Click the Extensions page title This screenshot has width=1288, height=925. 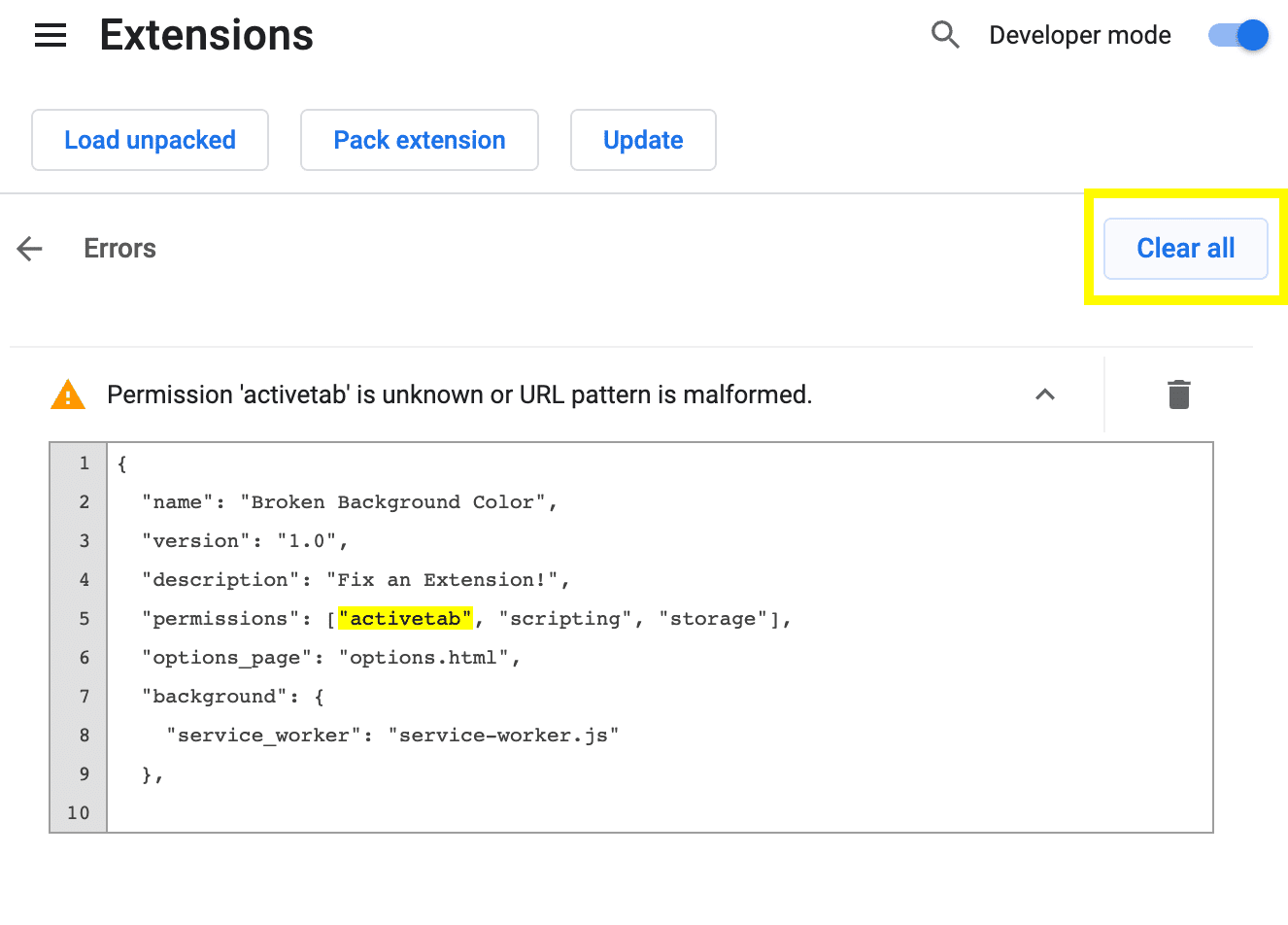click(206, 35)
